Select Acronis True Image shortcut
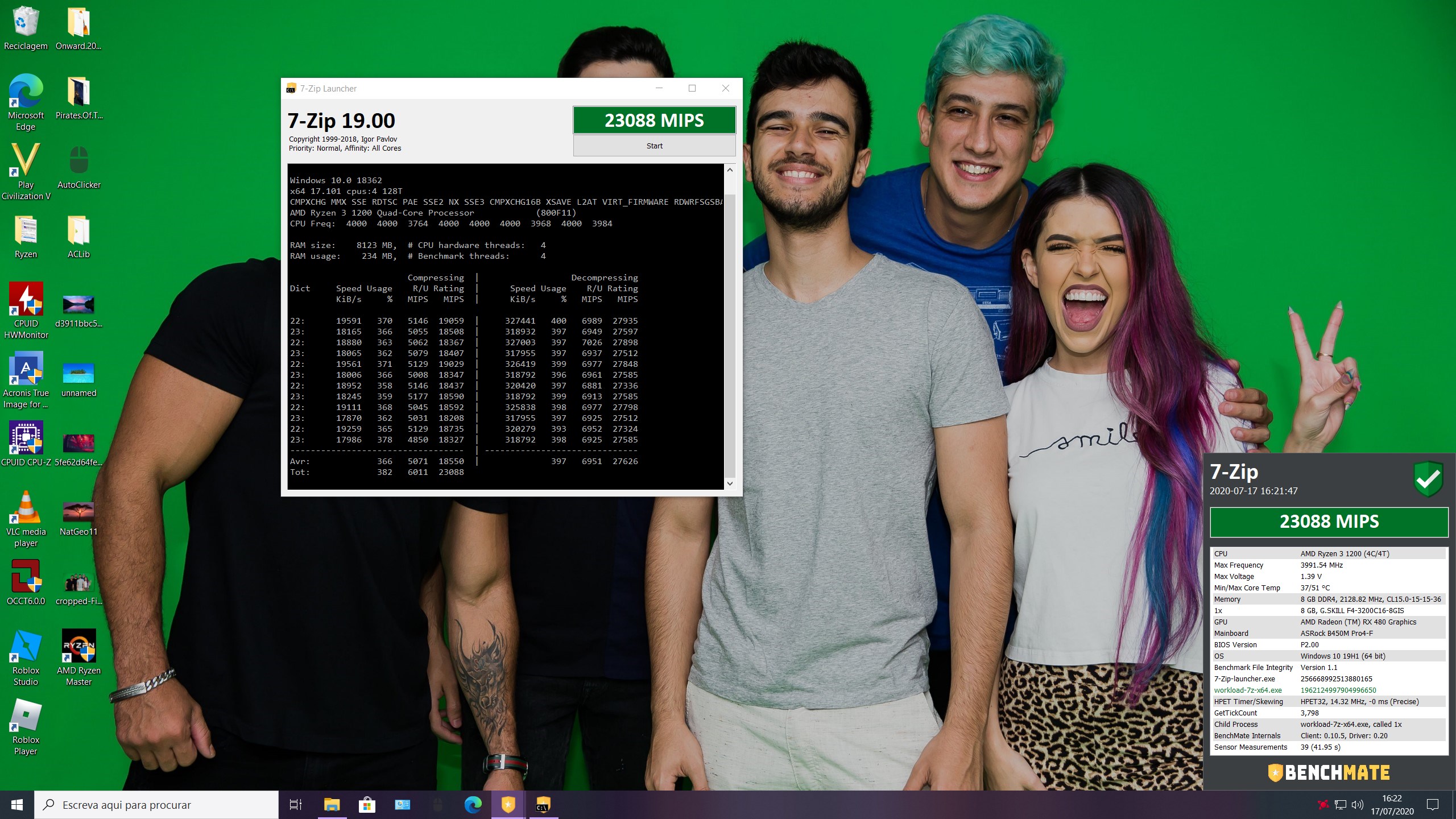The height and width of the screenshot is (819, 1456). [x=26, y=380]
